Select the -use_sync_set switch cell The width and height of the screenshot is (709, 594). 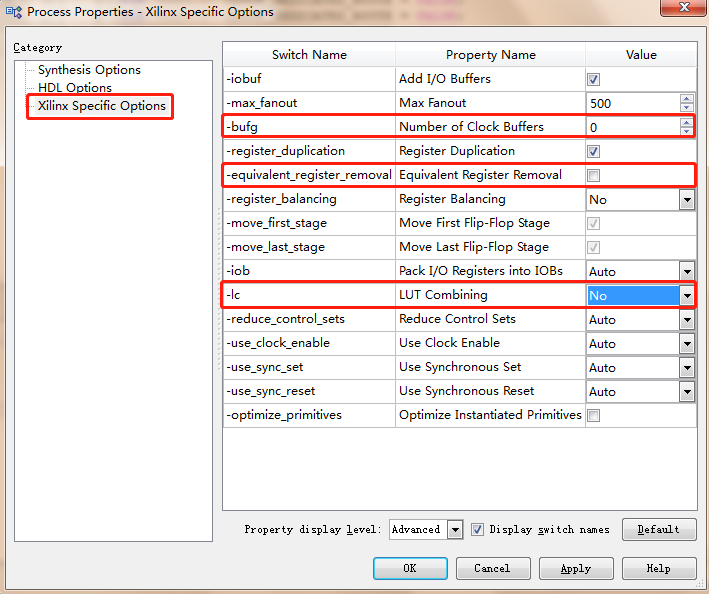(x=309, y=367)
